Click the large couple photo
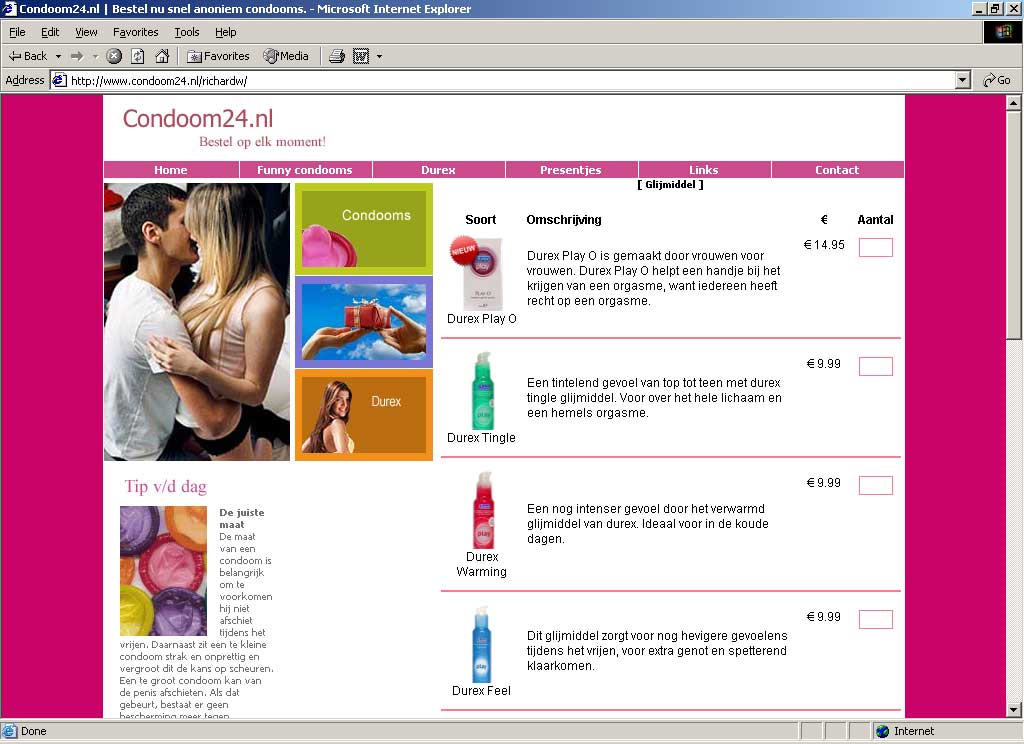 tap(197, 322)
